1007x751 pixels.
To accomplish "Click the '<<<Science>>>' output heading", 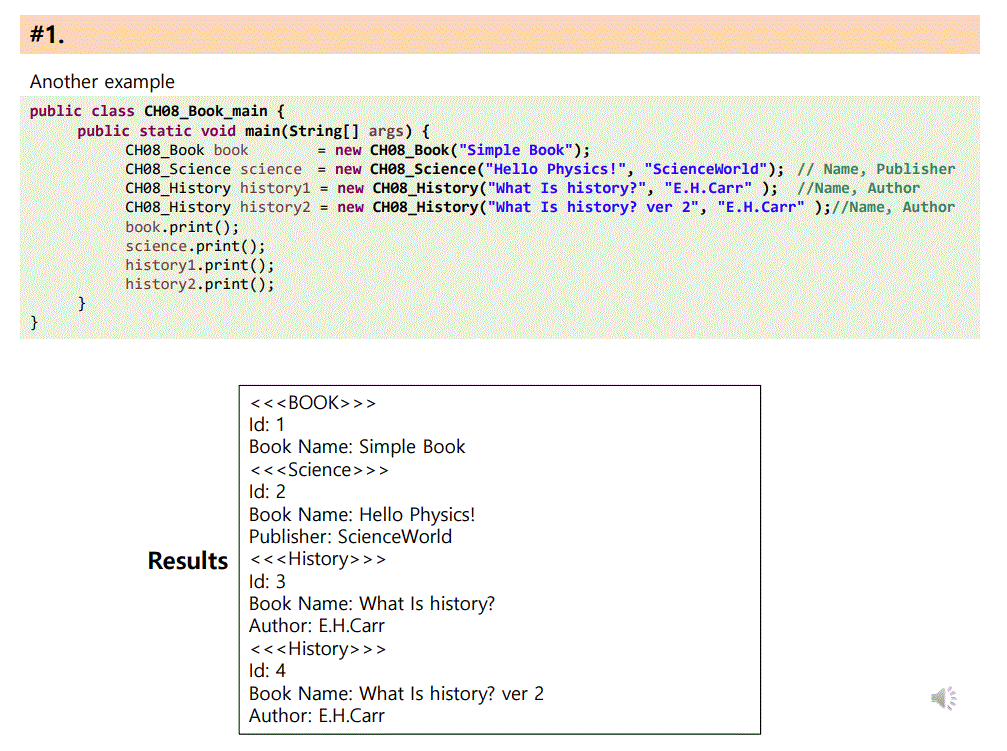I will (320, 469).
